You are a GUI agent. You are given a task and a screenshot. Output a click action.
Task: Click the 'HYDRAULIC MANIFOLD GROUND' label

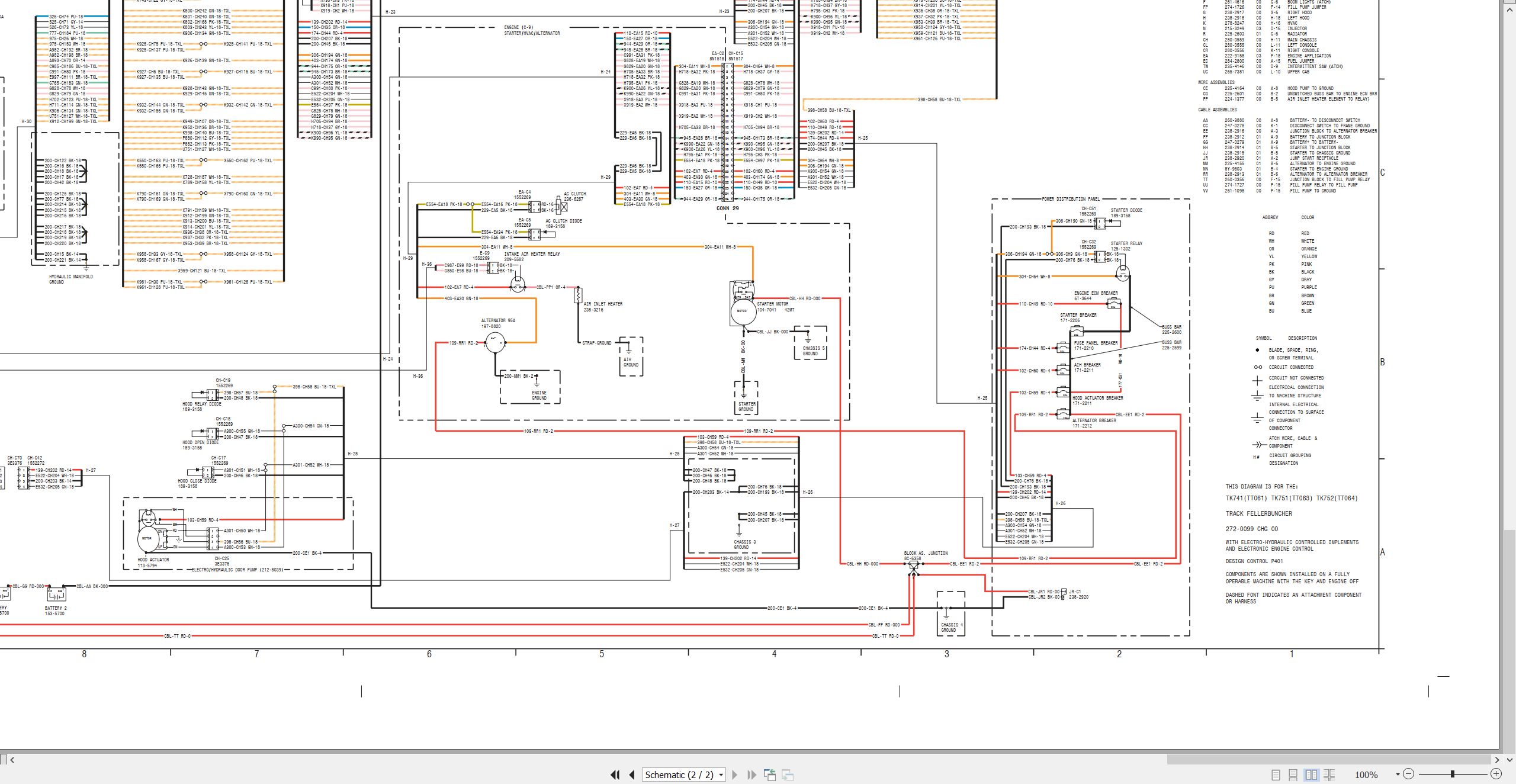71,279
